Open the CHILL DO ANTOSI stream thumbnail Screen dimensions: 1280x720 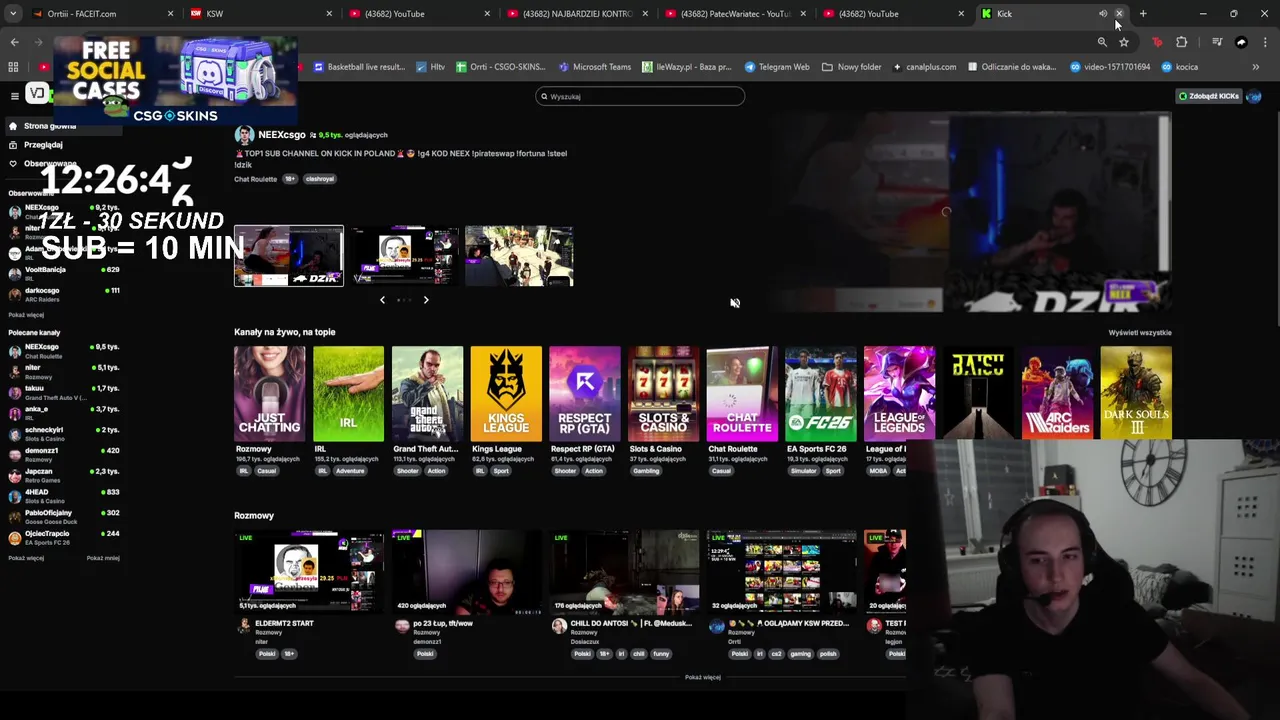(624, 571)
